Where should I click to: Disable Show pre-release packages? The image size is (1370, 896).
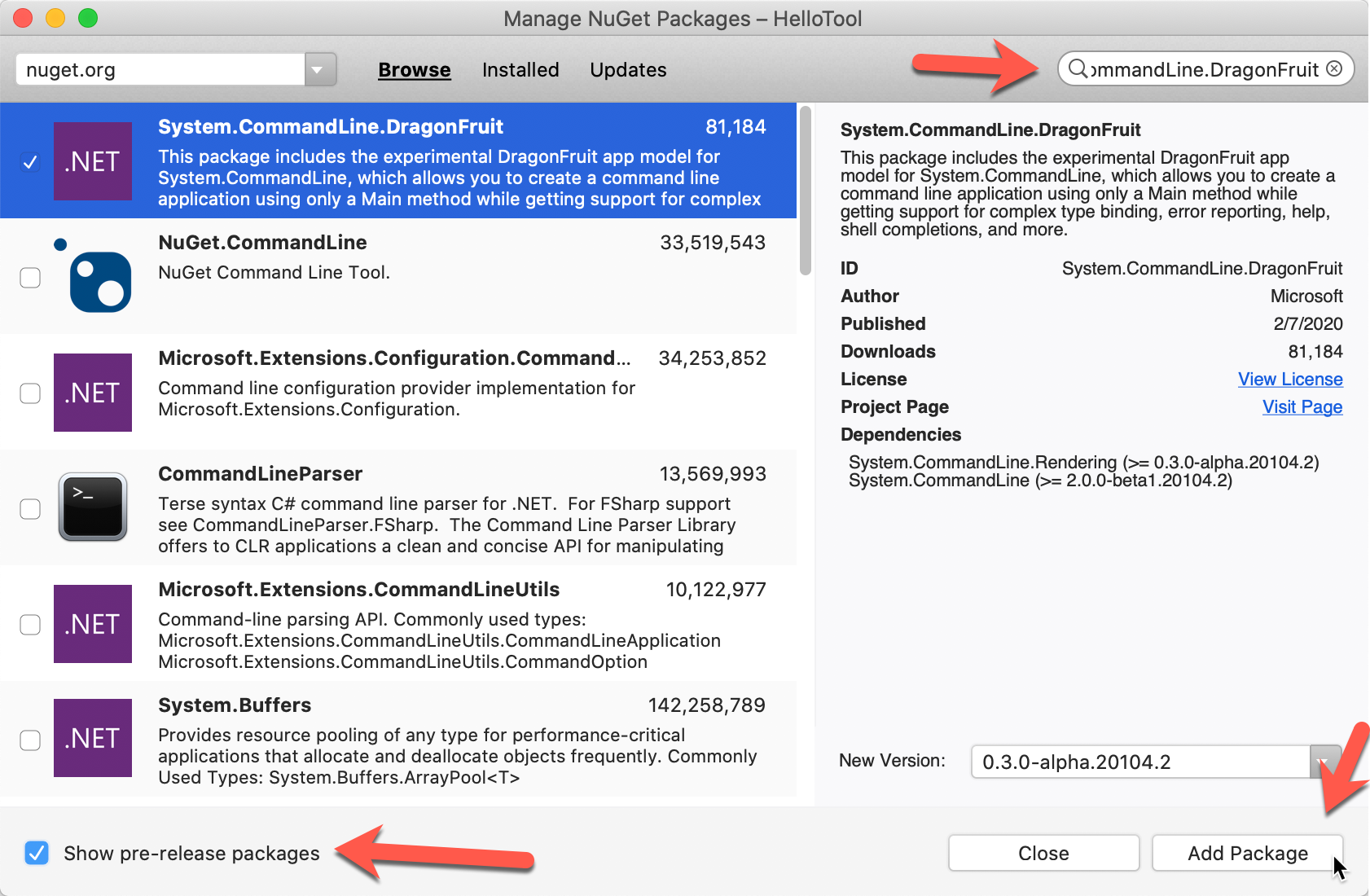(36, 853)
